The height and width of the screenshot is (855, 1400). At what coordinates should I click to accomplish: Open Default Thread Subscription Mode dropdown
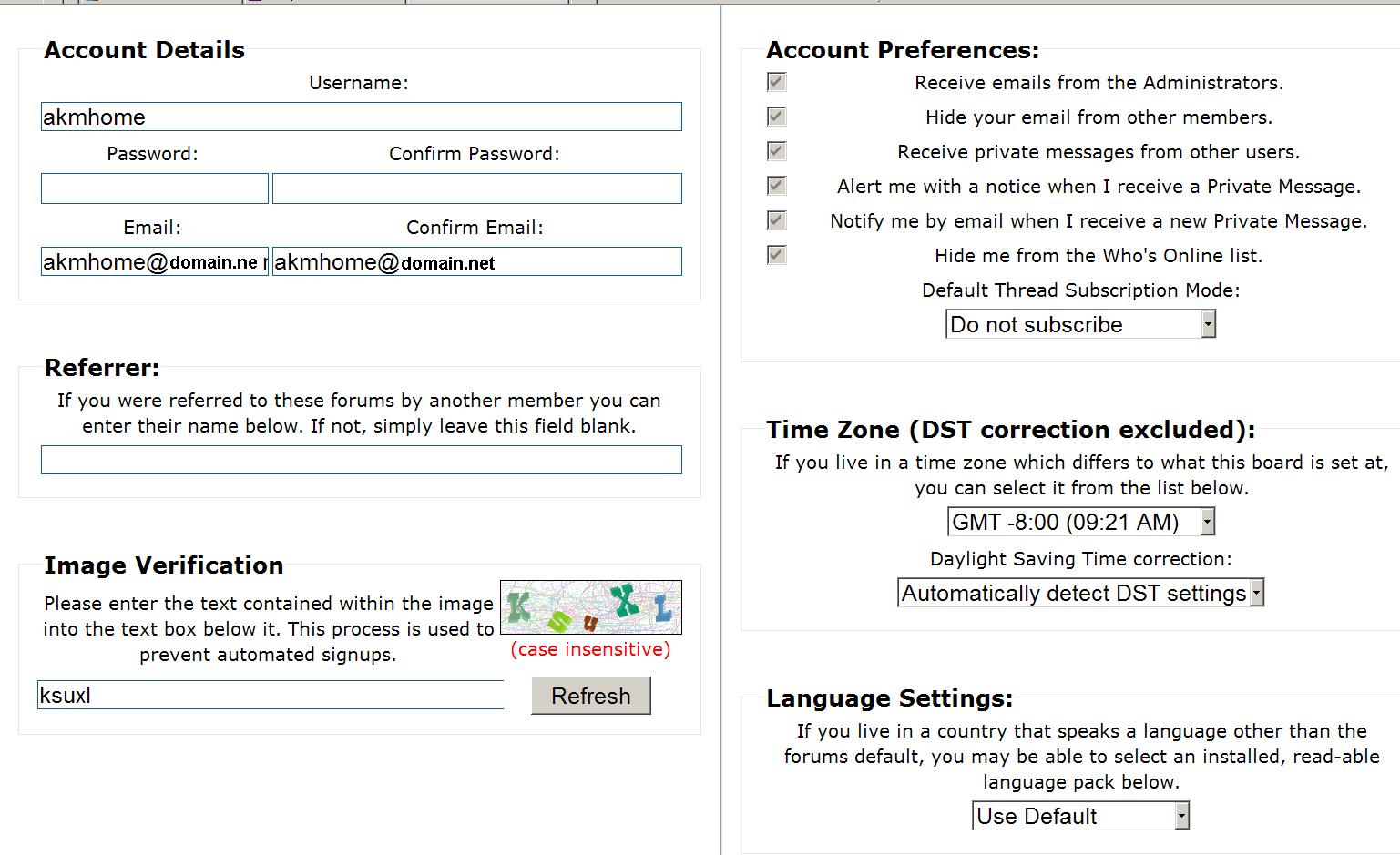click(x=1080, y=325)
